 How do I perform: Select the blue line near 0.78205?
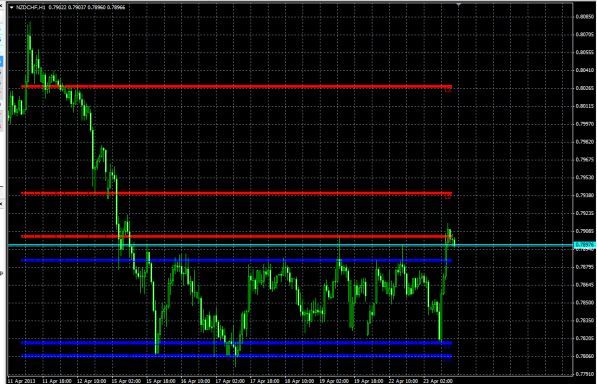(x=236, y=343)
